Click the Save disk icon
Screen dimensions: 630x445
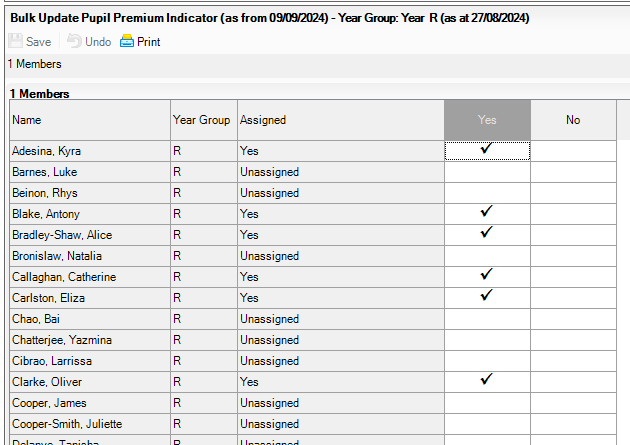pyautogui.click(x=15, y=42)
